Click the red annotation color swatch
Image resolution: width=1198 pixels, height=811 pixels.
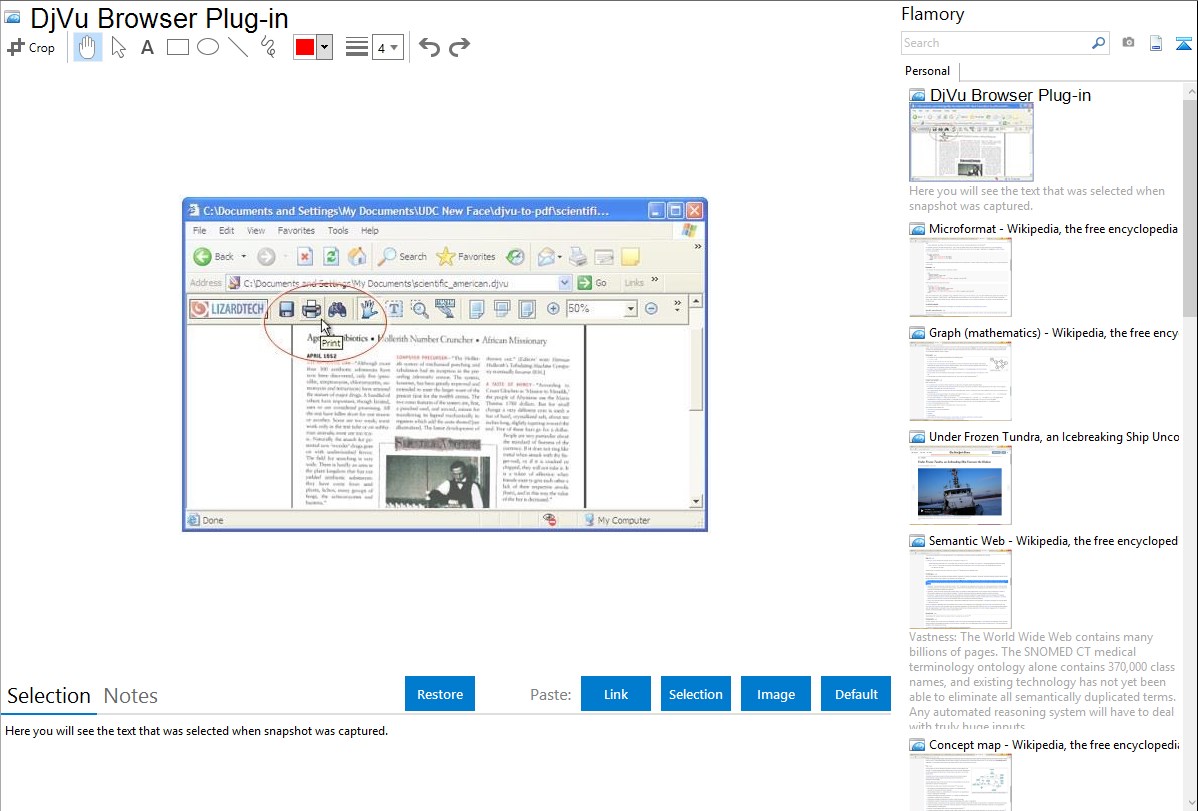[305, 47]
